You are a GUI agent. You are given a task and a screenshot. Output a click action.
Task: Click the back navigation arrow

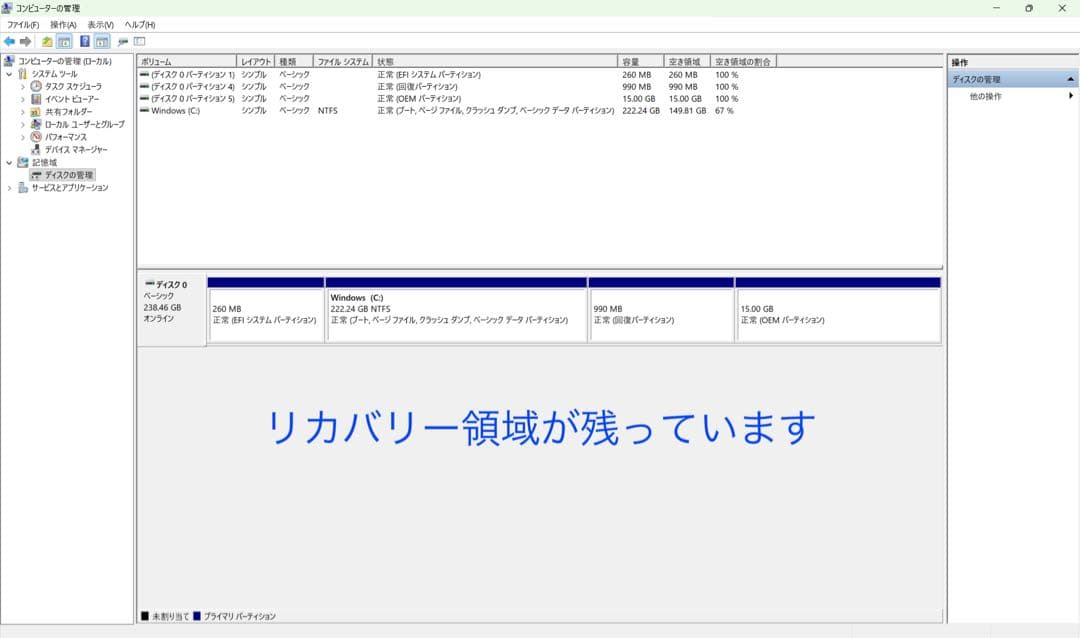click(10, 41)
